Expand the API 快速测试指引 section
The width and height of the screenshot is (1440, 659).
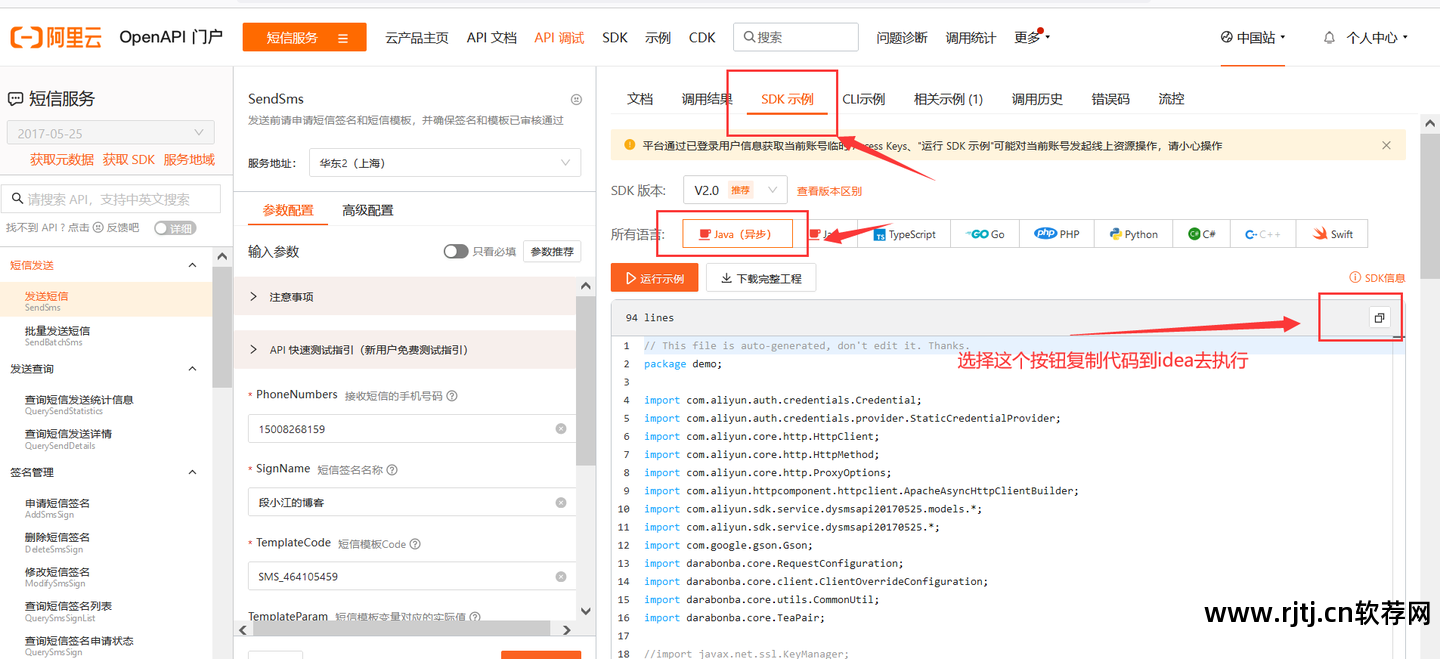coord(405,350)
